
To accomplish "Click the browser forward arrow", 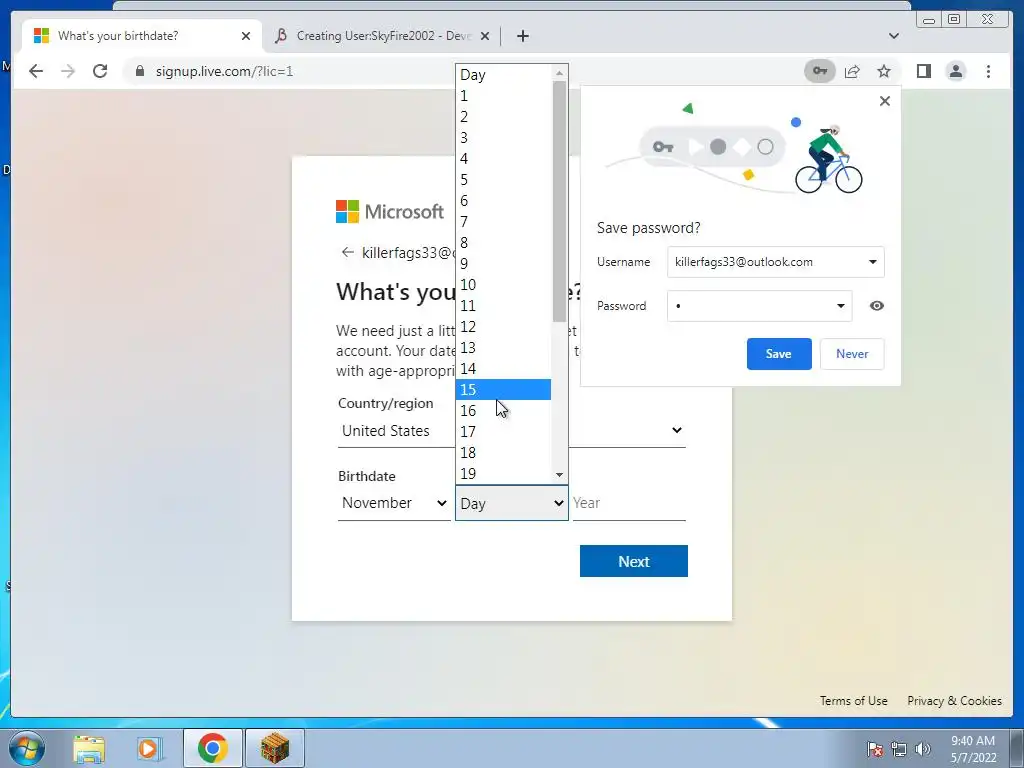I will 68,71.
